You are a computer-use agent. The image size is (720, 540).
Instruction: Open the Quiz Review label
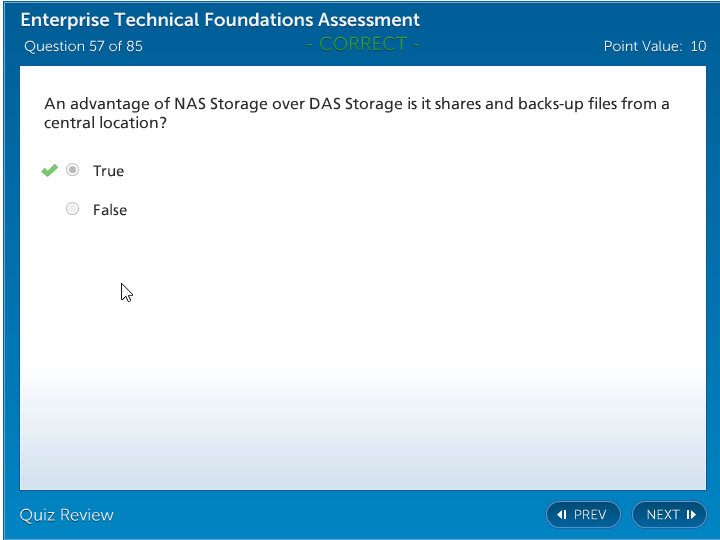click(x=67, y=515)
